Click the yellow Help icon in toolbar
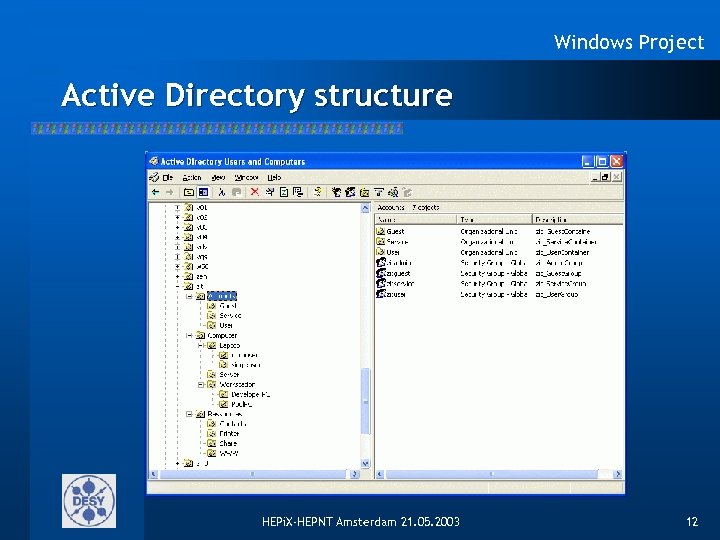 click(317, 192)
